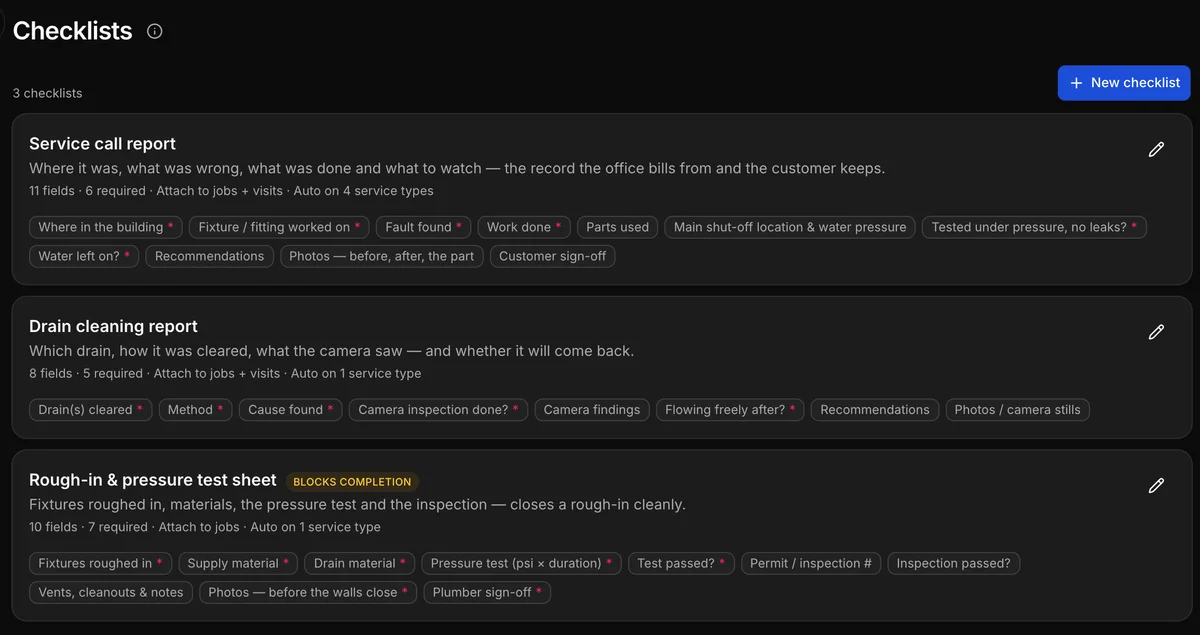This screenshot has height=635, width=1200.
Task: Click the 'Fixtures roughed in' chip
Action: (101, 563)
